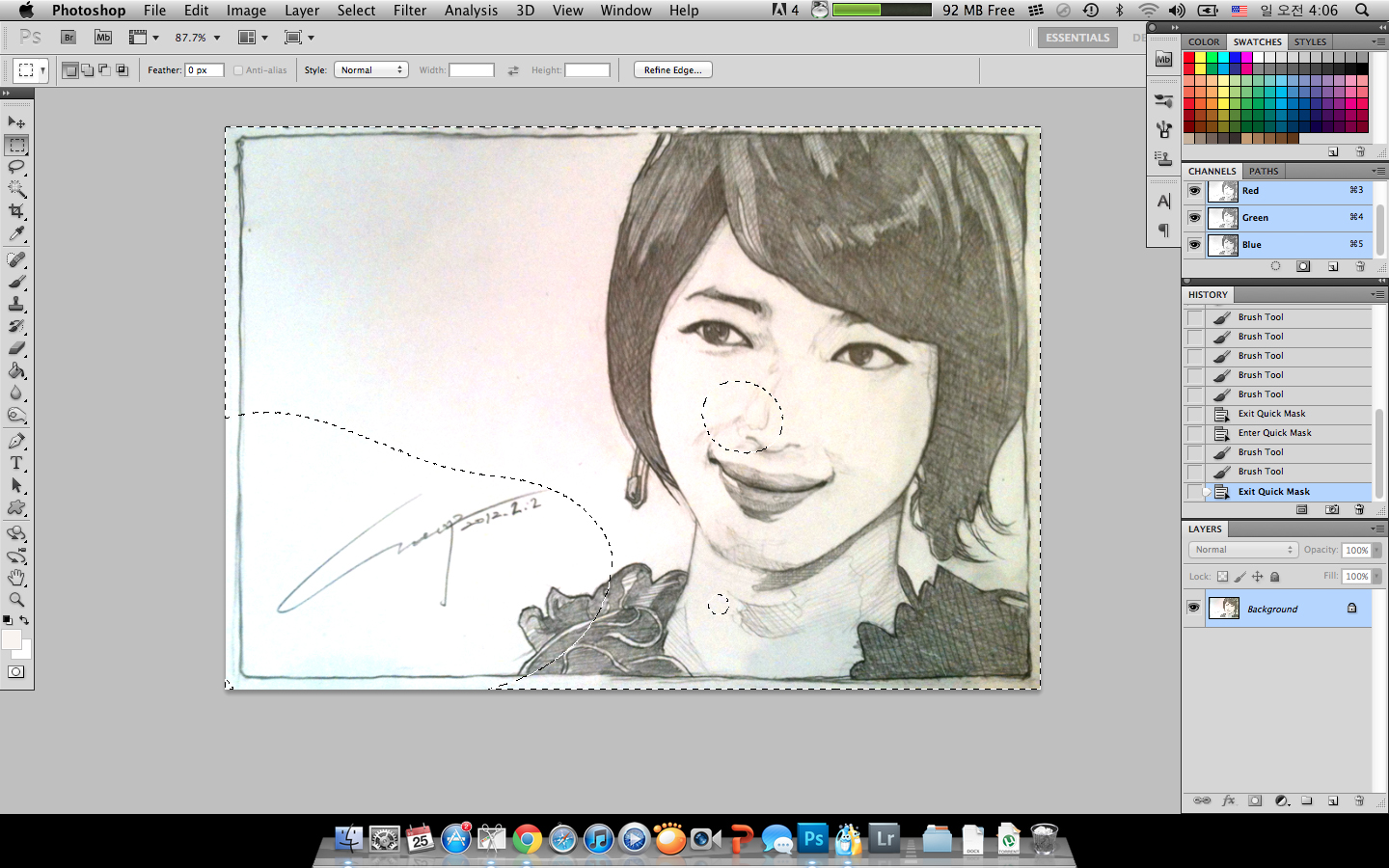Image resolution: width=1389 pixels, height=868 pixels.
Task: Open Chrome from the Dock
Action: (527, 839)
